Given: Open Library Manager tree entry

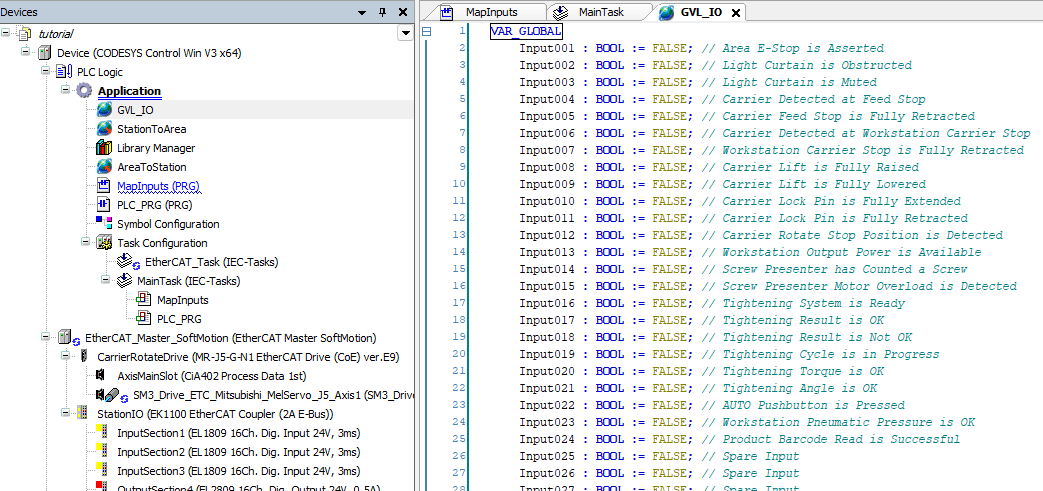Looking at the screenshot, I should point(156,148).
